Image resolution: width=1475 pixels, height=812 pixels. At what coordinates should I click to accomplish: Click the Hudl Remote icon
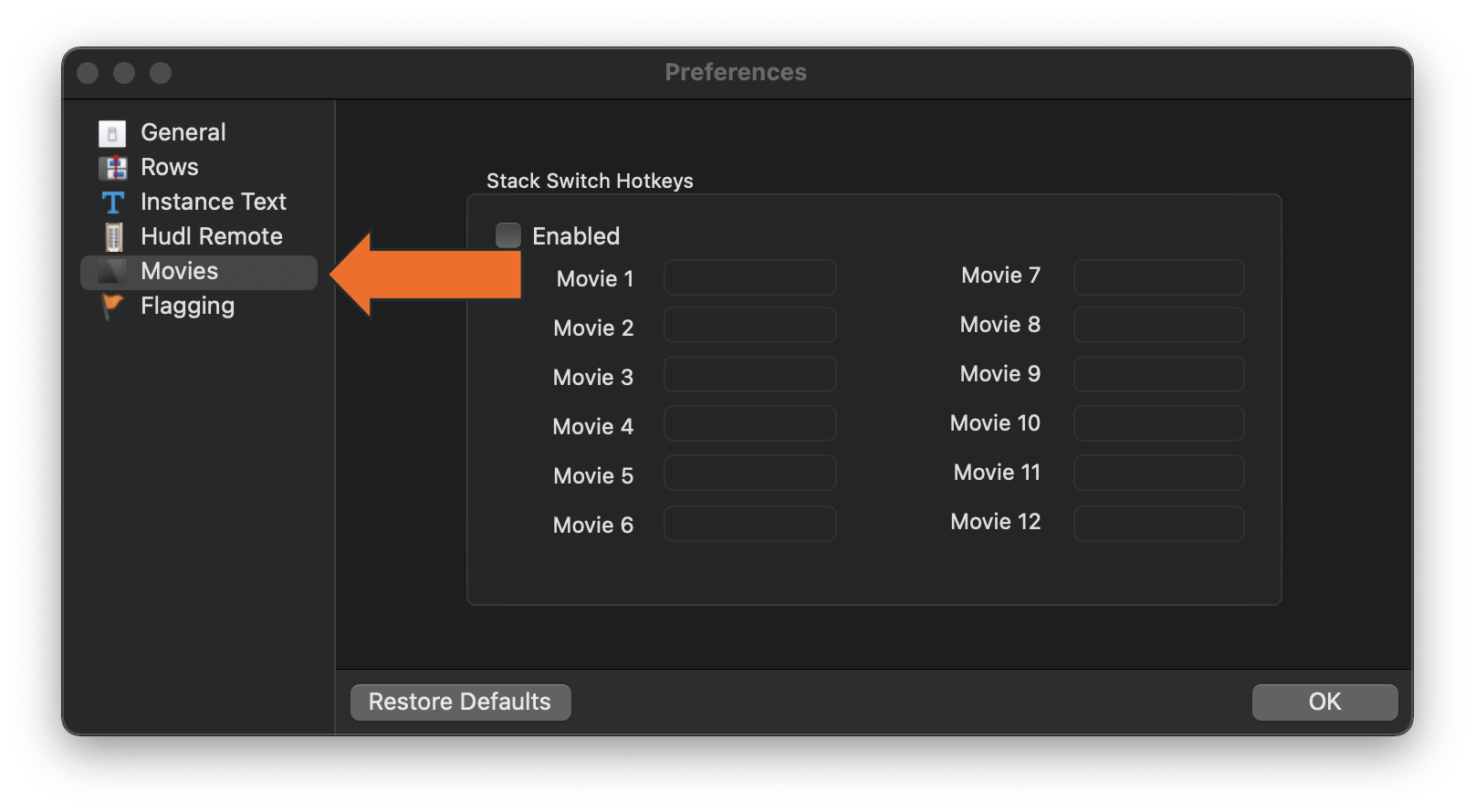point(113,237)
